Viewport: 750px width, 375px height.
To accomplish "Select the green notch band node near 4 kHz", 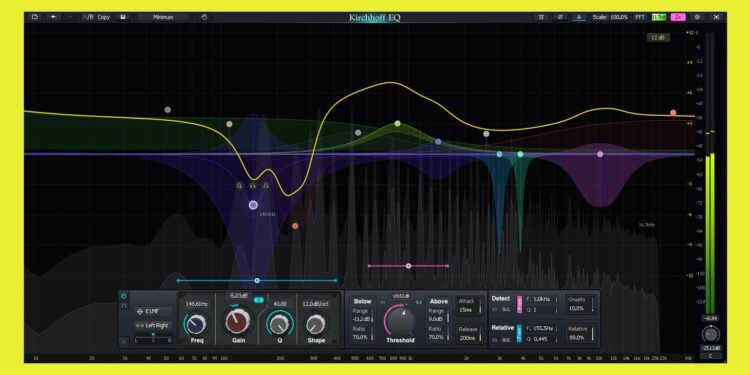I will click(520, 154).
